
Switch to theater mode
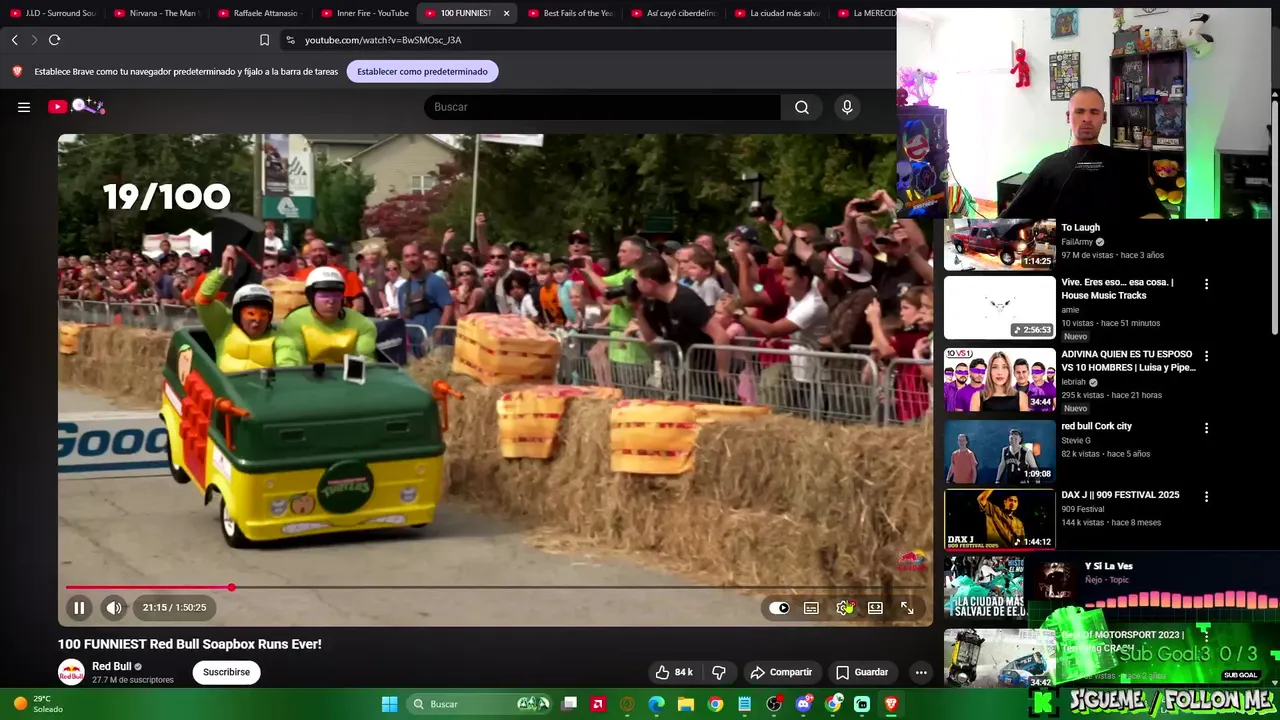(x=875, y=608)
